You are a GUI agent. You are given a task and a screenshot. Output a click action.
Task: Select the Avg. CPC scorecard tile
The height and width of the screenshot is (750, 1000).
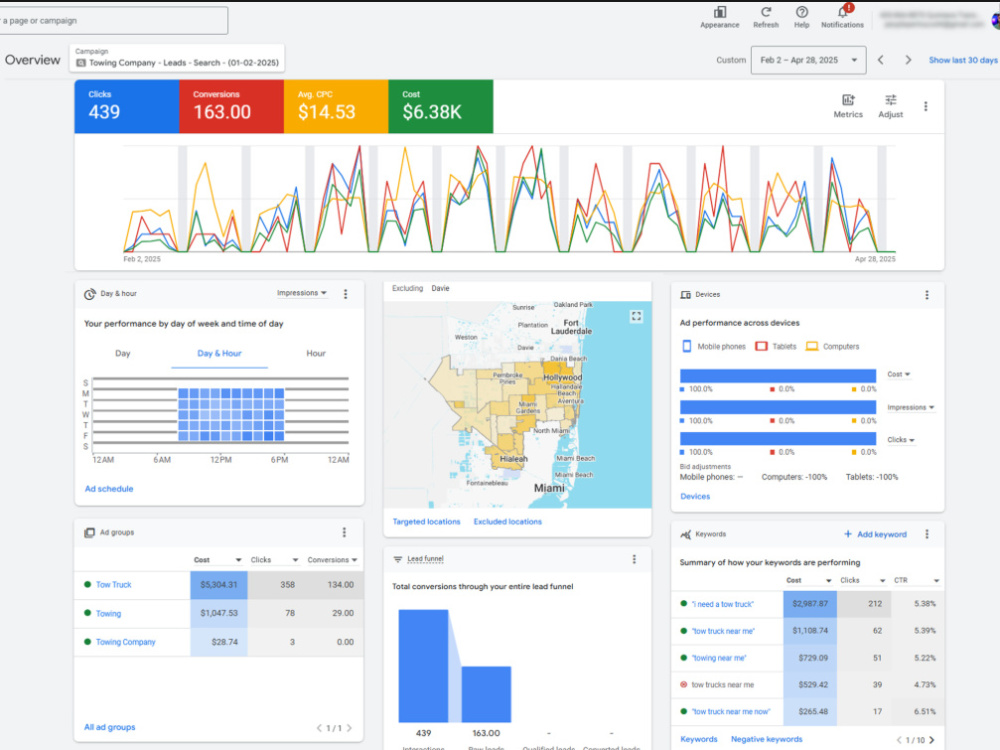[336, 107]
